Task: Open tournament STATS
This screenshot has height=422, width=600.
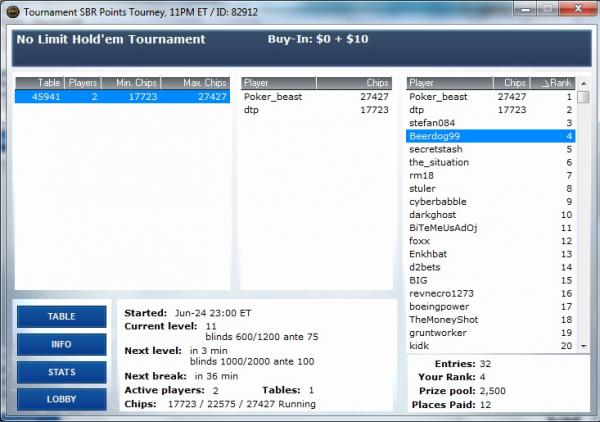Action: click(x=61, y=372)
